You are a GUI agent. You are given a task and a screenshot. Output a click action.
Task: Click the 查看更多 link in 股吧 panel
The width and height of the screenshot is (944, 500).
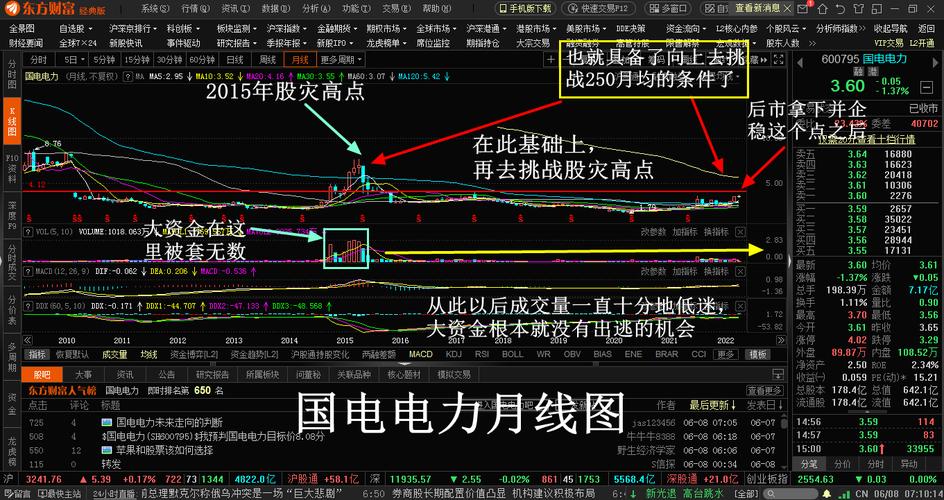pos(764,390)
